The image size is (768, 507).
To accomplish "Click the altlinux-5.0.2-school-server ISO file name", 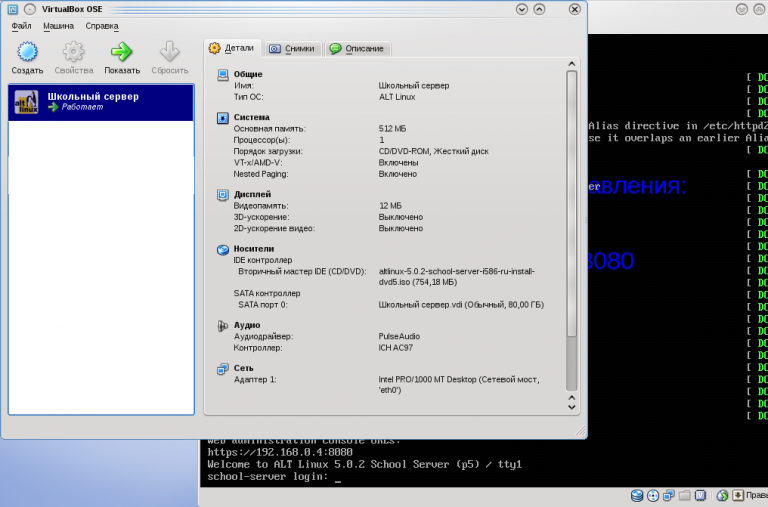I will click(456, 277).
